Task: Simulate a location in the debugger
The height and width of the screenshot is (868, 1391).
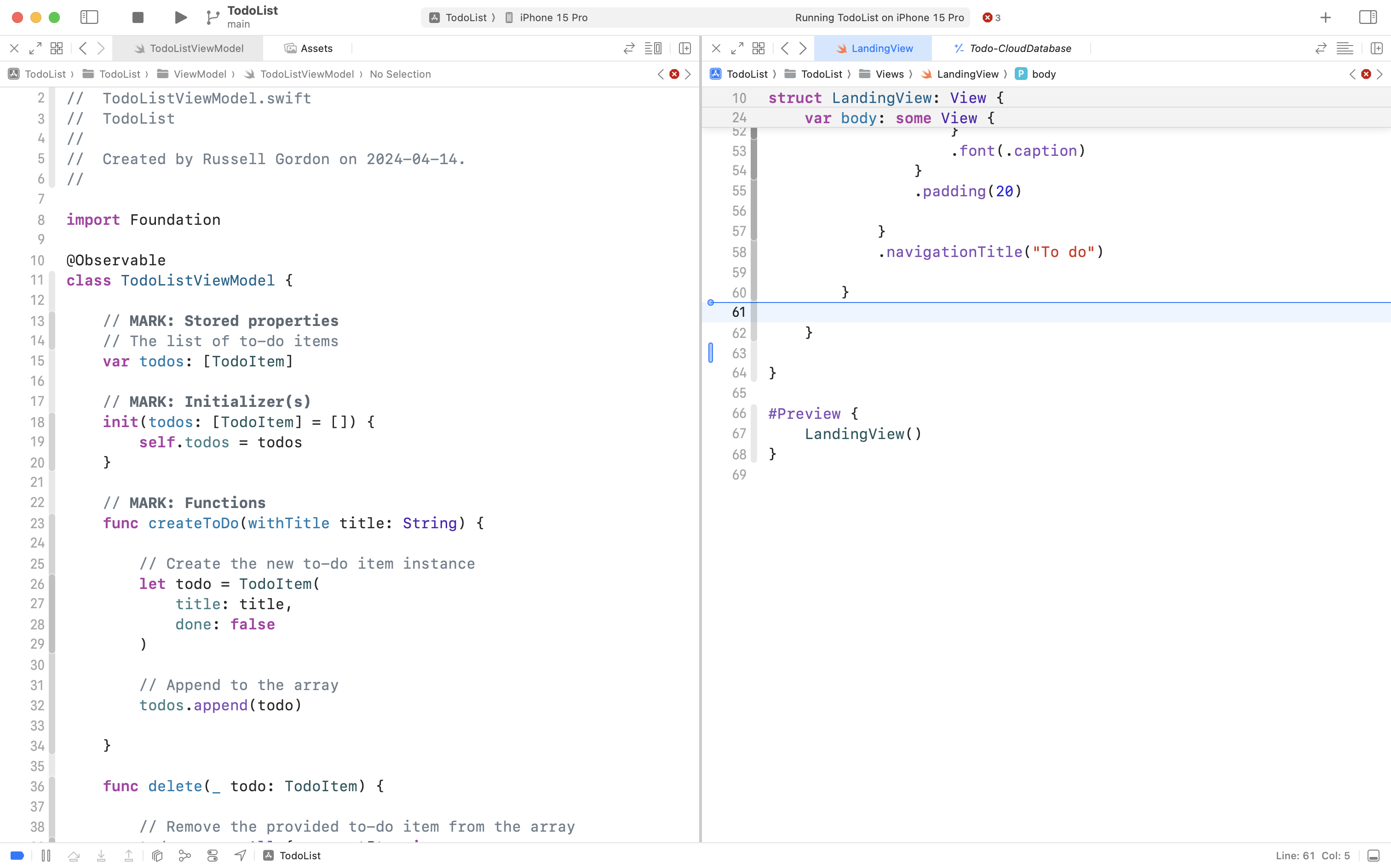Action: click(x=240, y=856)
